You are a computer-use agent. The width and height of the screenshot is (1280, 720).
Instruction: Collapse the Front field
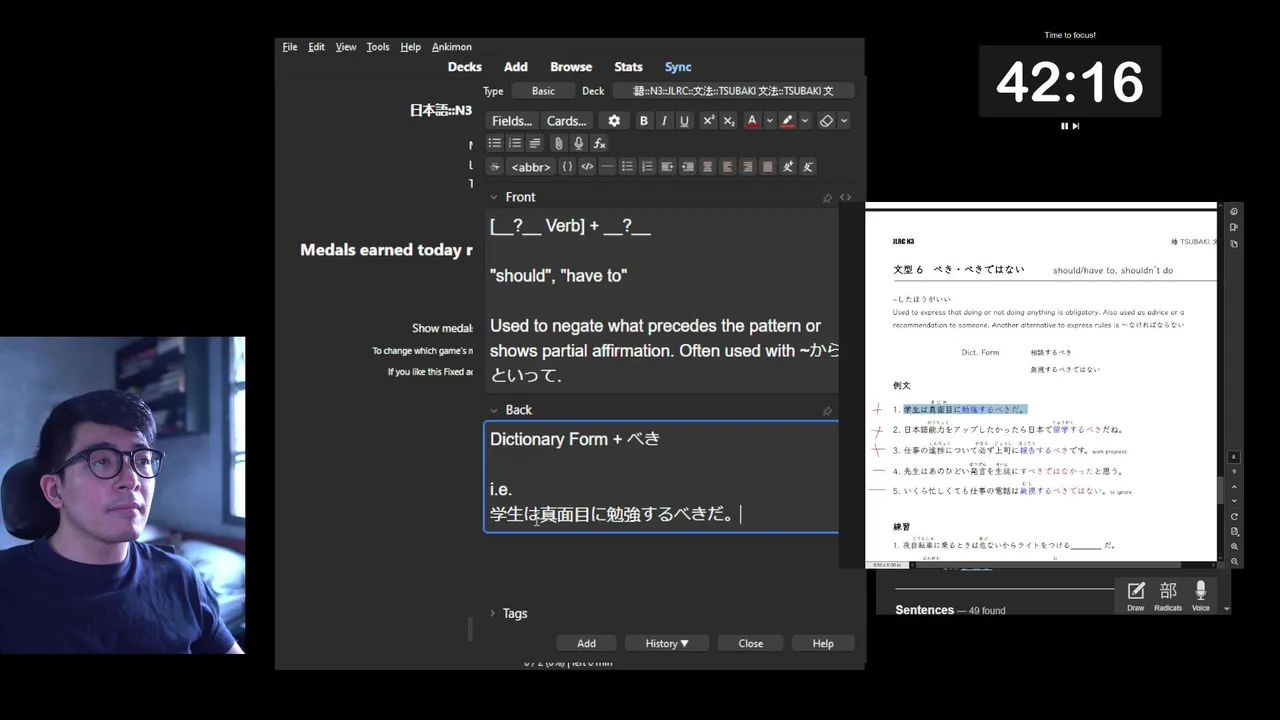493,198
